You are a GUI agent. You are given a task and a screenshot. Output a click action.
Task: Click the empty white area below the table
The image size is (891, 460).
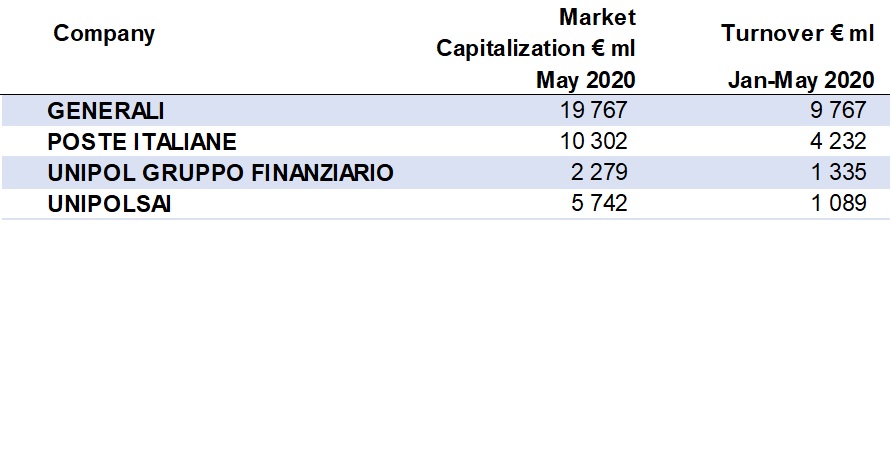[x=445, y=340]
